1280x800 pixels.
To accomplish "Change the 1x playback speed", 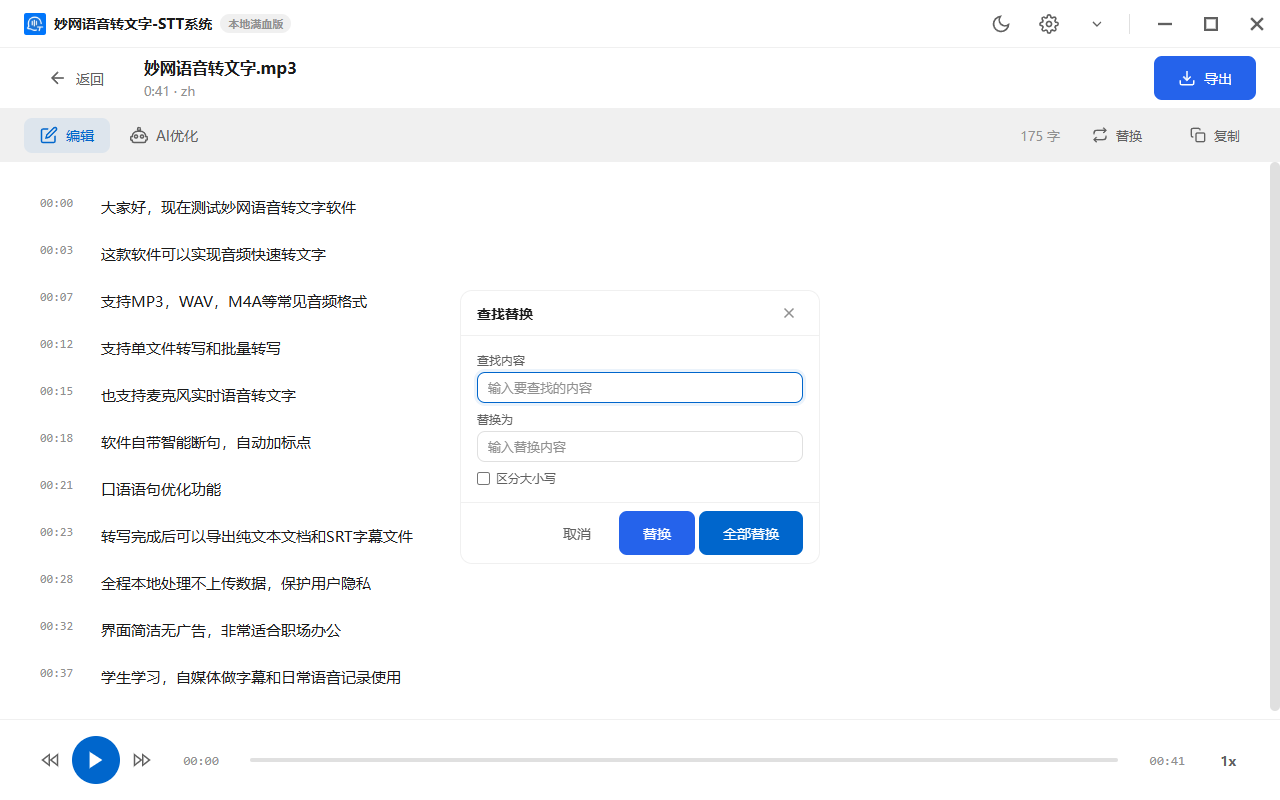I will pos(1228,761).
